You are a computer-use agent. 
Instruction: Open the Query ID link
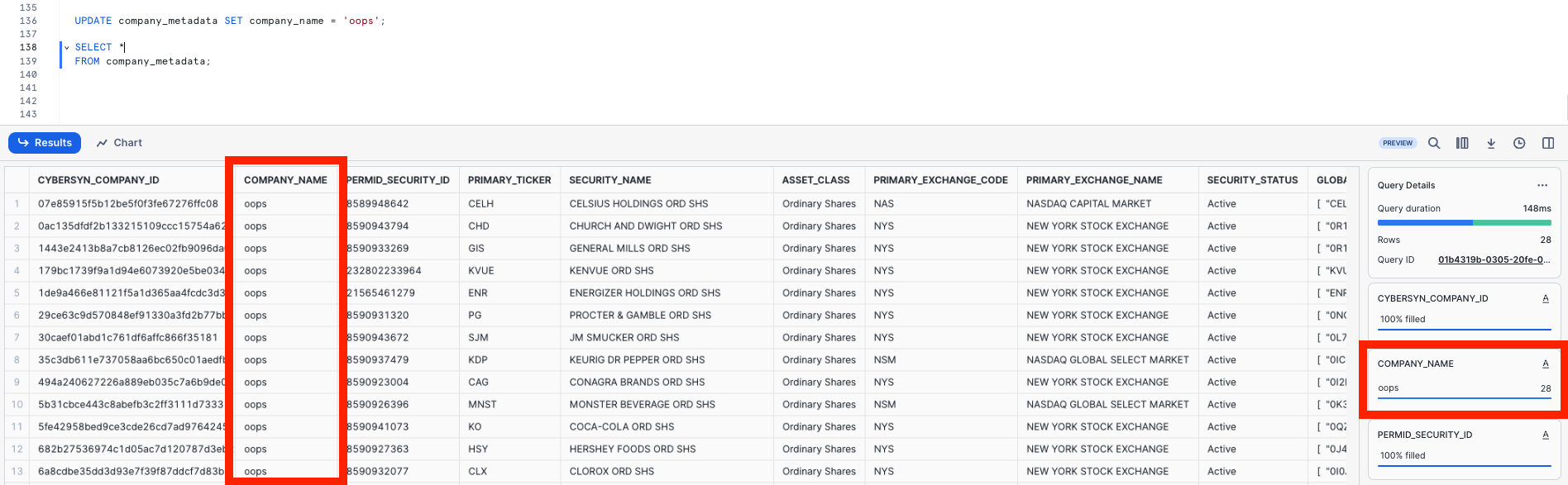pyautogui.click(x=1494, y=259)
